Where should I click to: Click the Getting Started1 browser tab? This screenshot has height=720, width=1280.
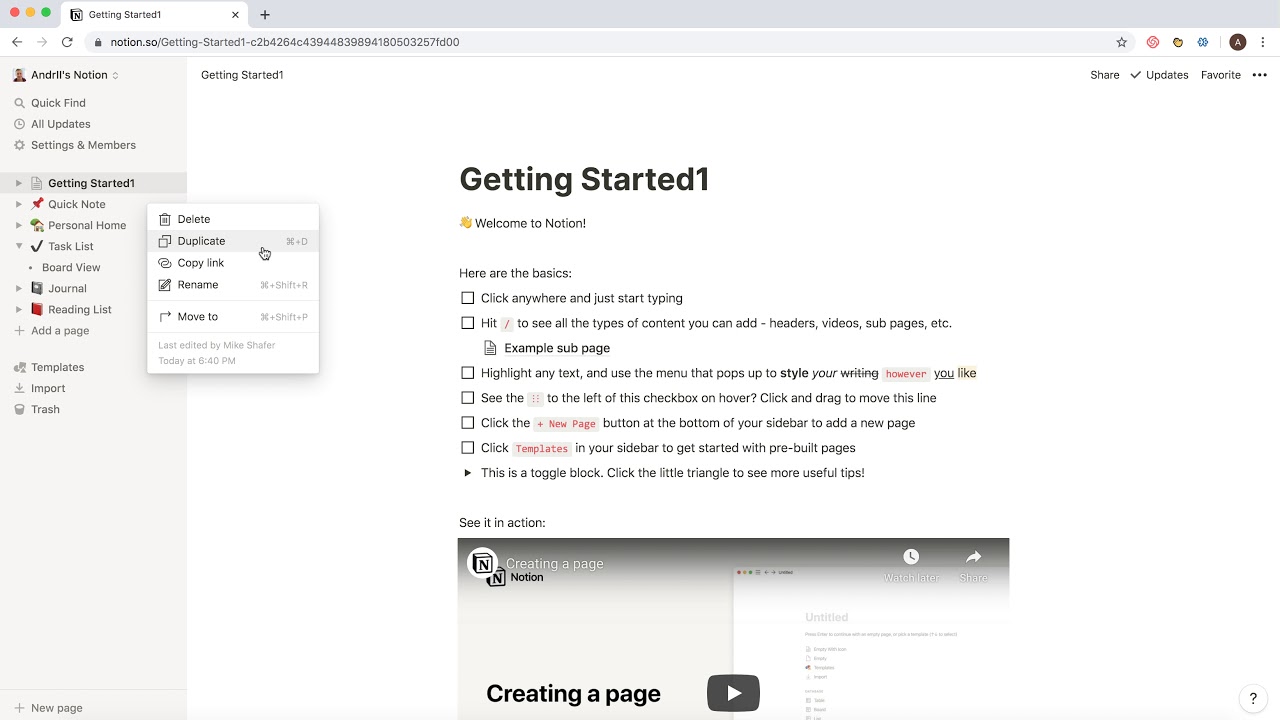[153, 15]
